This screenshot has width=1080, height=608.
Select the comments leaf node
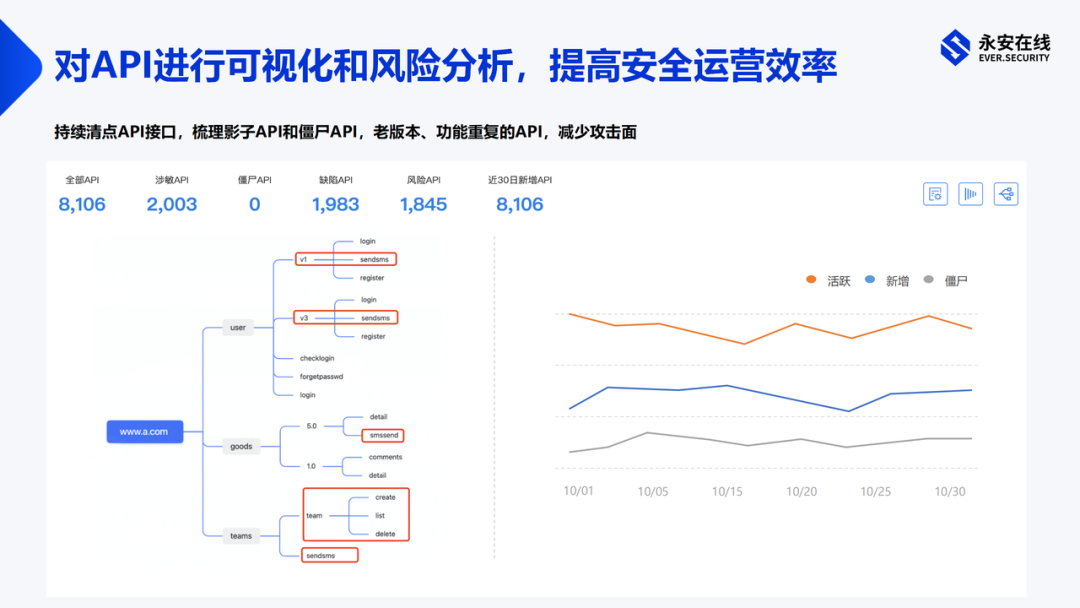coord(385,457)
